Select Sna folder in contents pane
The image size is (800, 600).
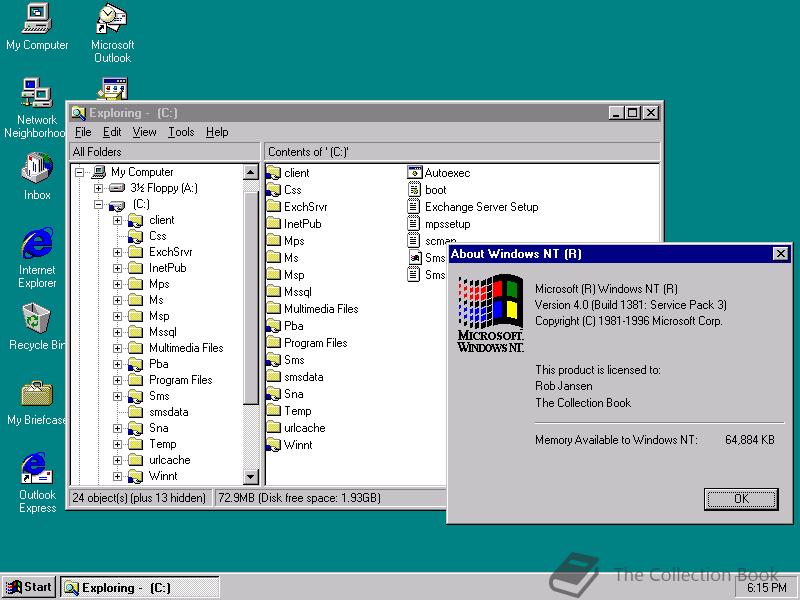tap(285, 394)
